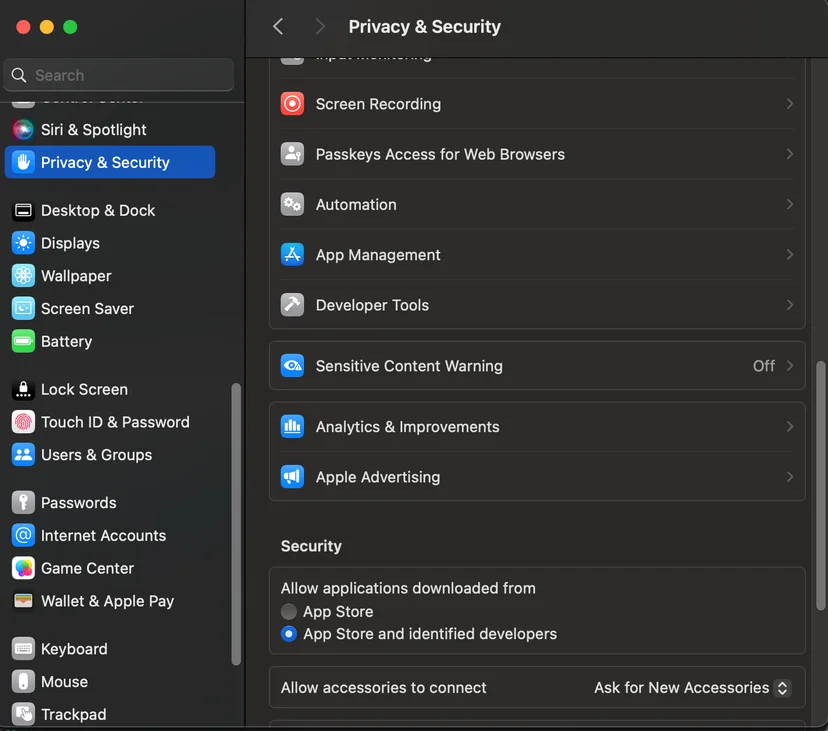Click the Desktop & Dock icon
The image size is (828, 731).
pos(23,211)
